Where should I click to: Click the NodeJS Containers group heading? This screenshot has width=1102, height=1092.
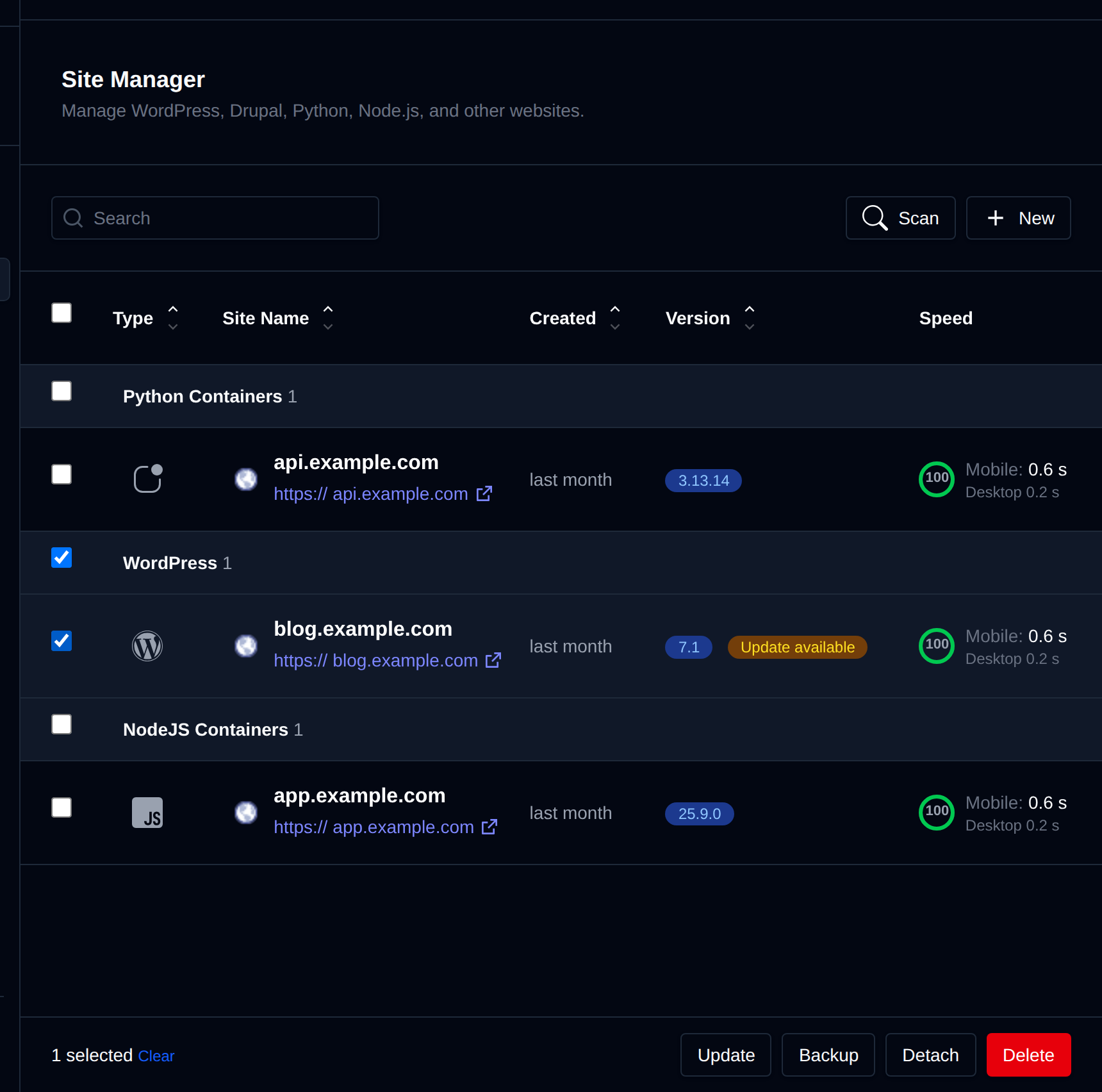click(206, 729)
